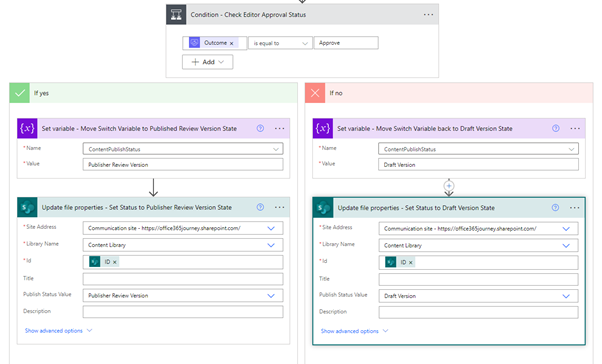
Task: Expand Site Address dropdown in Publisher Review card
Action: click(x=271, y=228)
